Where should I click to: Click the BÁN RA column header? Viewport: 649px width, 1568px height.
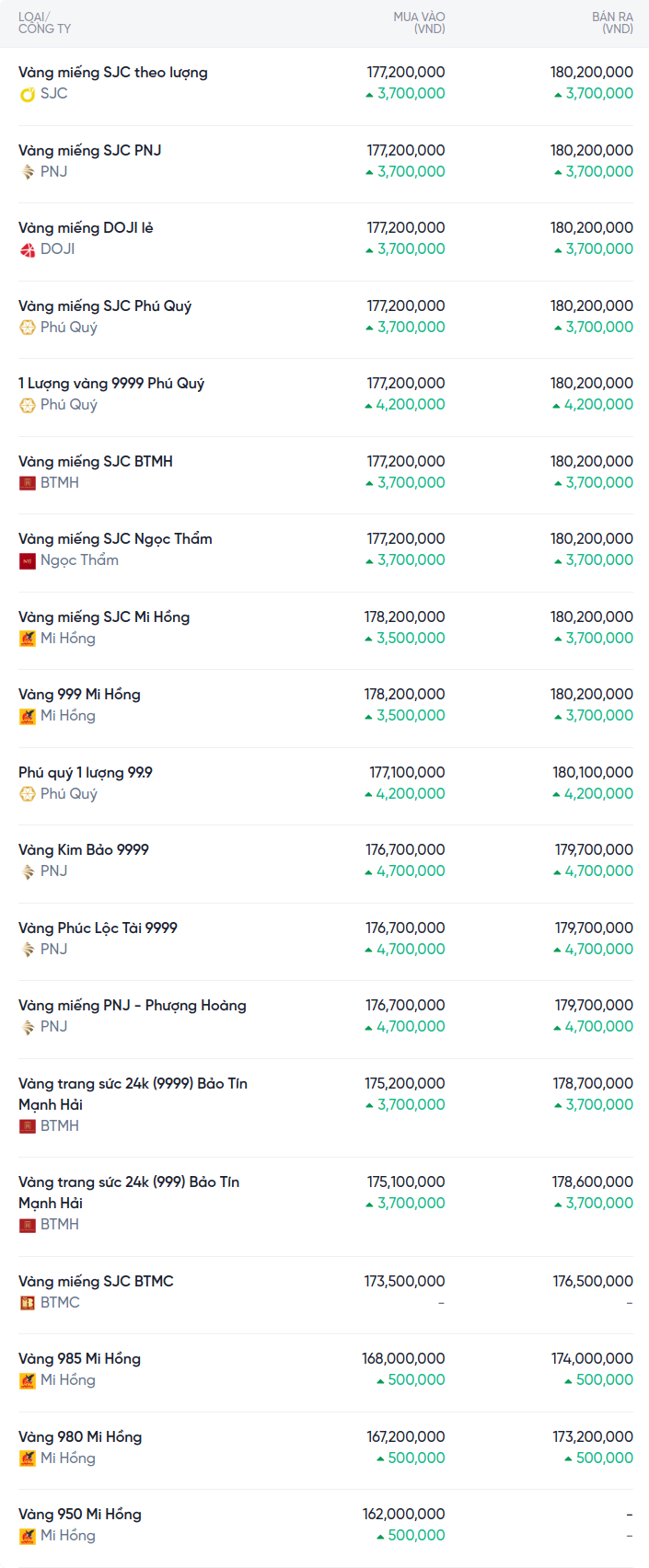612,23
